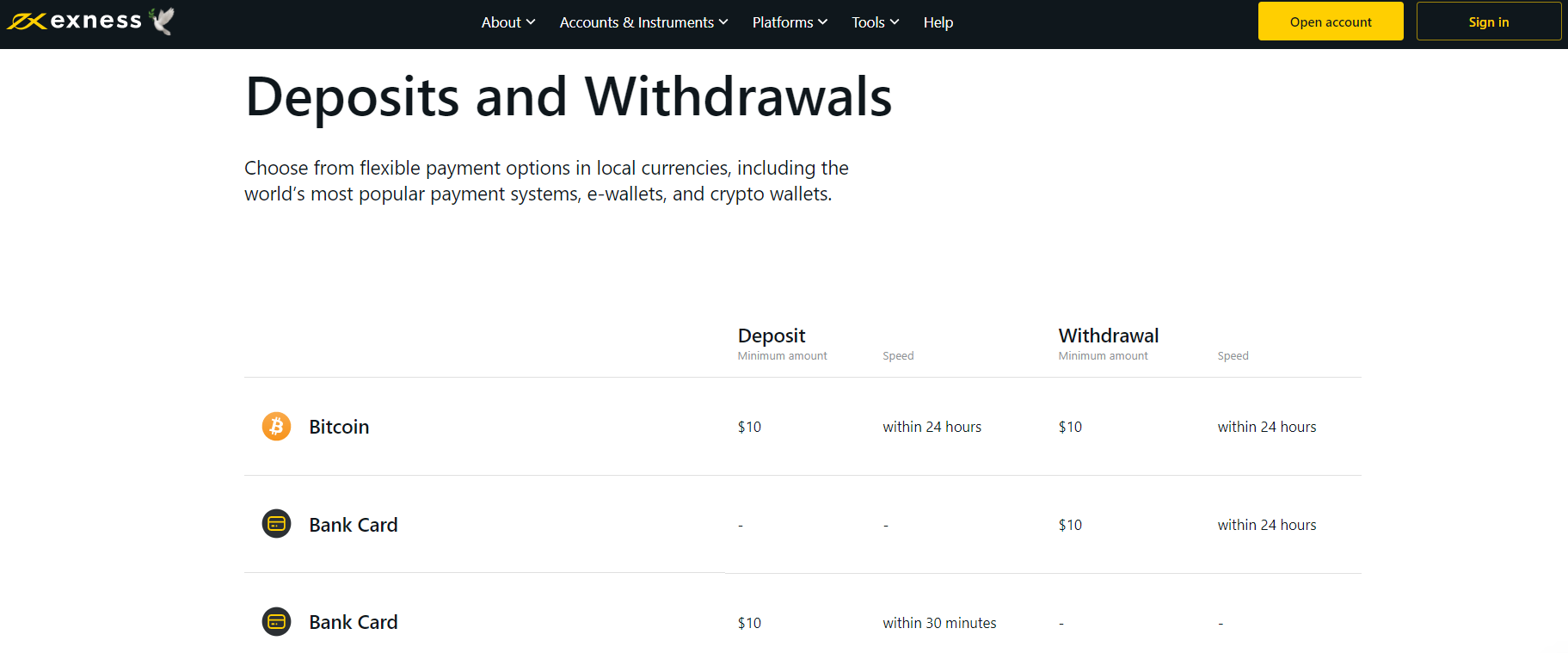This screenshot has width=1568, height=653.
Task: Click Speed label under Deposit
Action: (898, 356)
